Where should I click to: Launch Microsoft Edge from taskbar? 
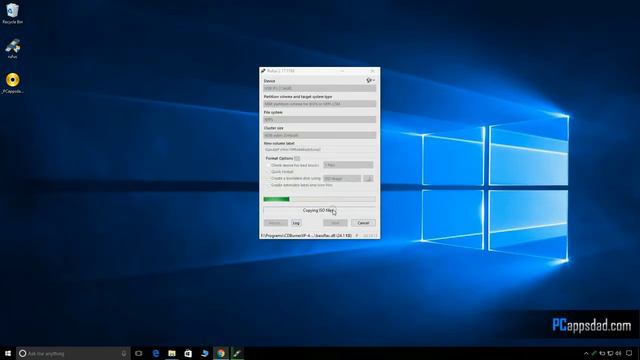[x=156, y=353]
